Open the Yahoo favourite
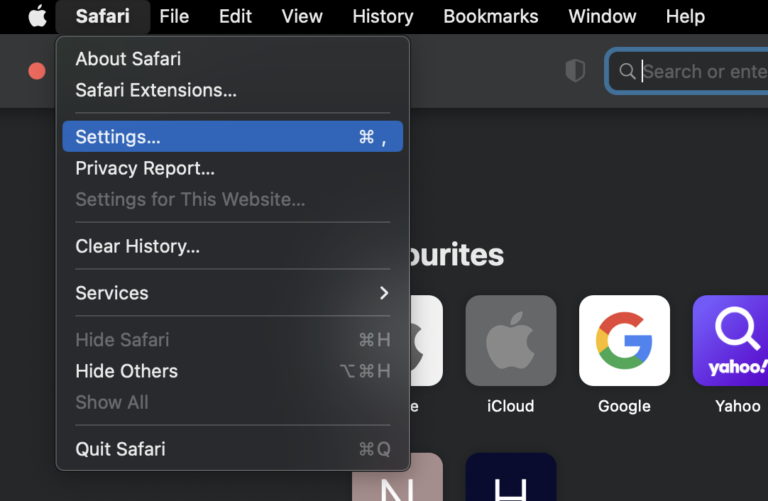 730,340
